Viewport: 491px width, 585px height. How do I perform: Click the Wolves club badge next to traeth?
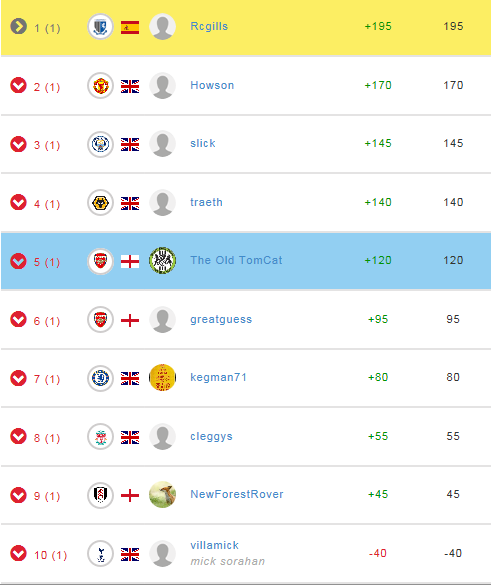pos(100,203)
